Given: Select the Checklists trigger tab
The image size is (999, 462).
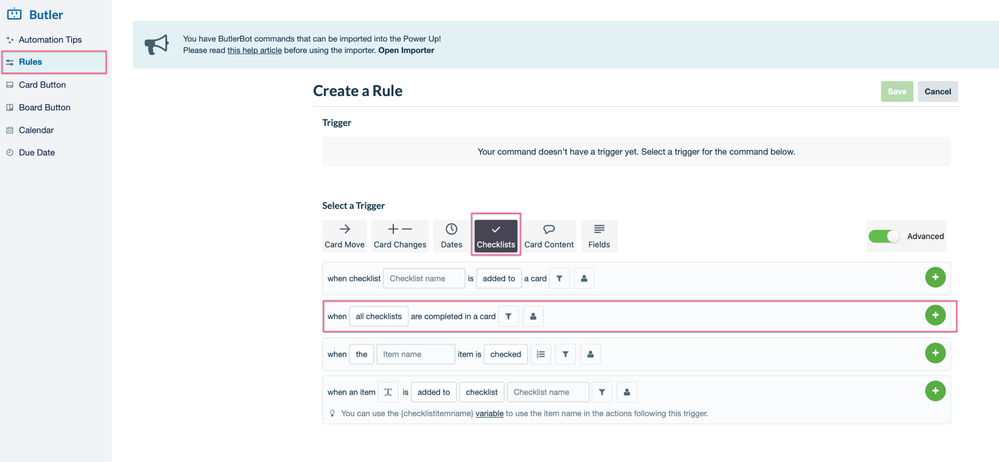Looking at the screenshot, I should 496,236.
